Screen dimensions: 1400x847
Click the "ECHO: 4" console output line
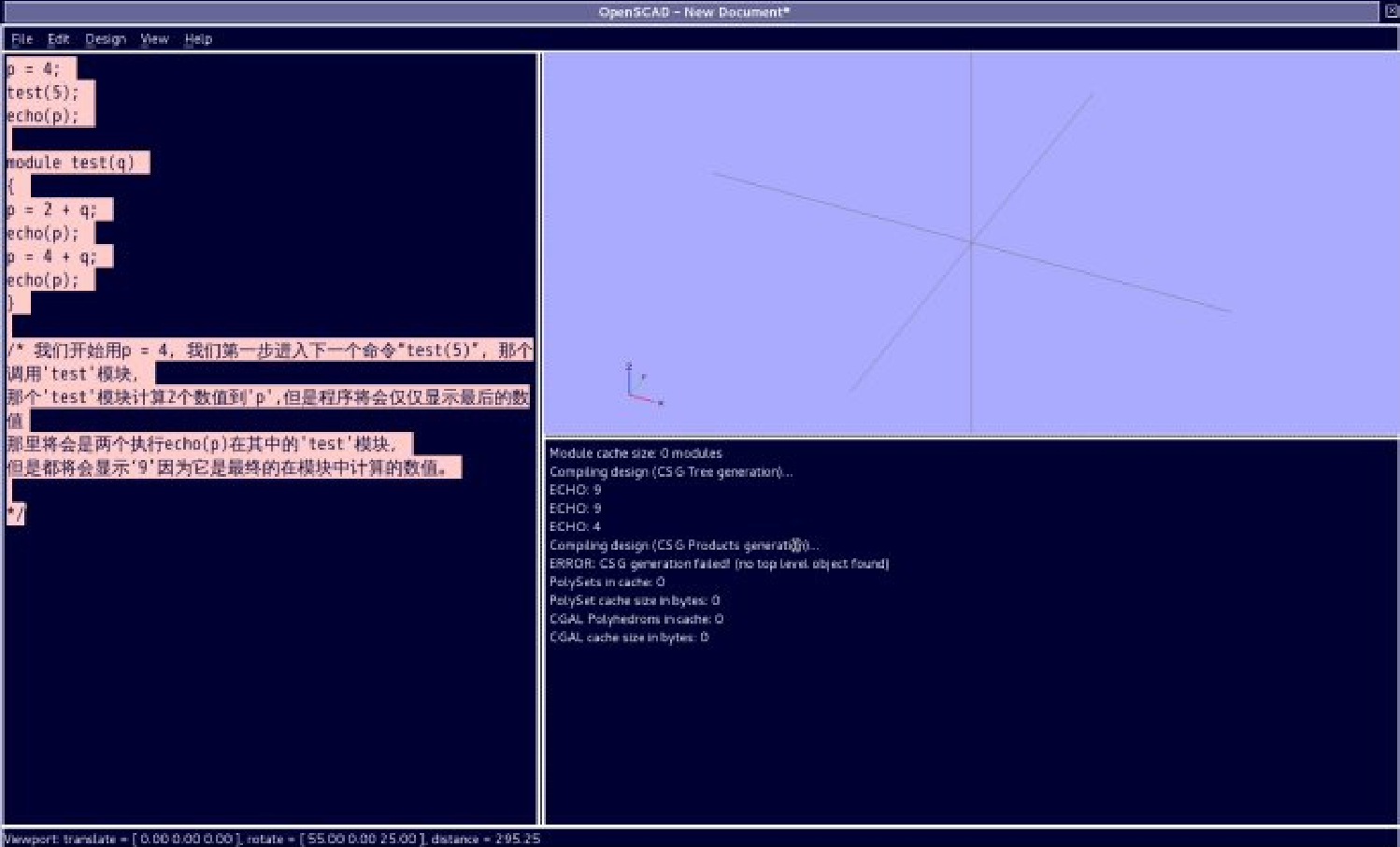575,526
